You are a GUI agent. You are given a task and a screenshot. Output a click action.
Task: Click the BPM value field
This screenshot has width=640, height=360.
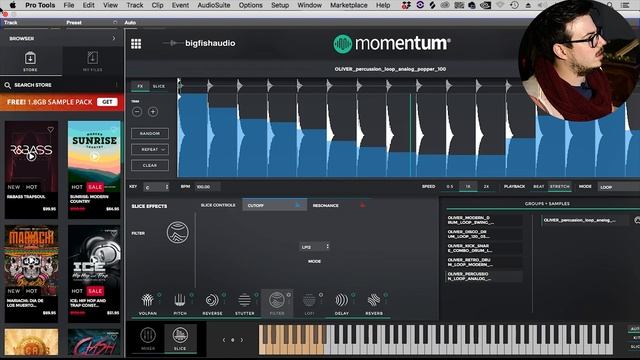207,187
